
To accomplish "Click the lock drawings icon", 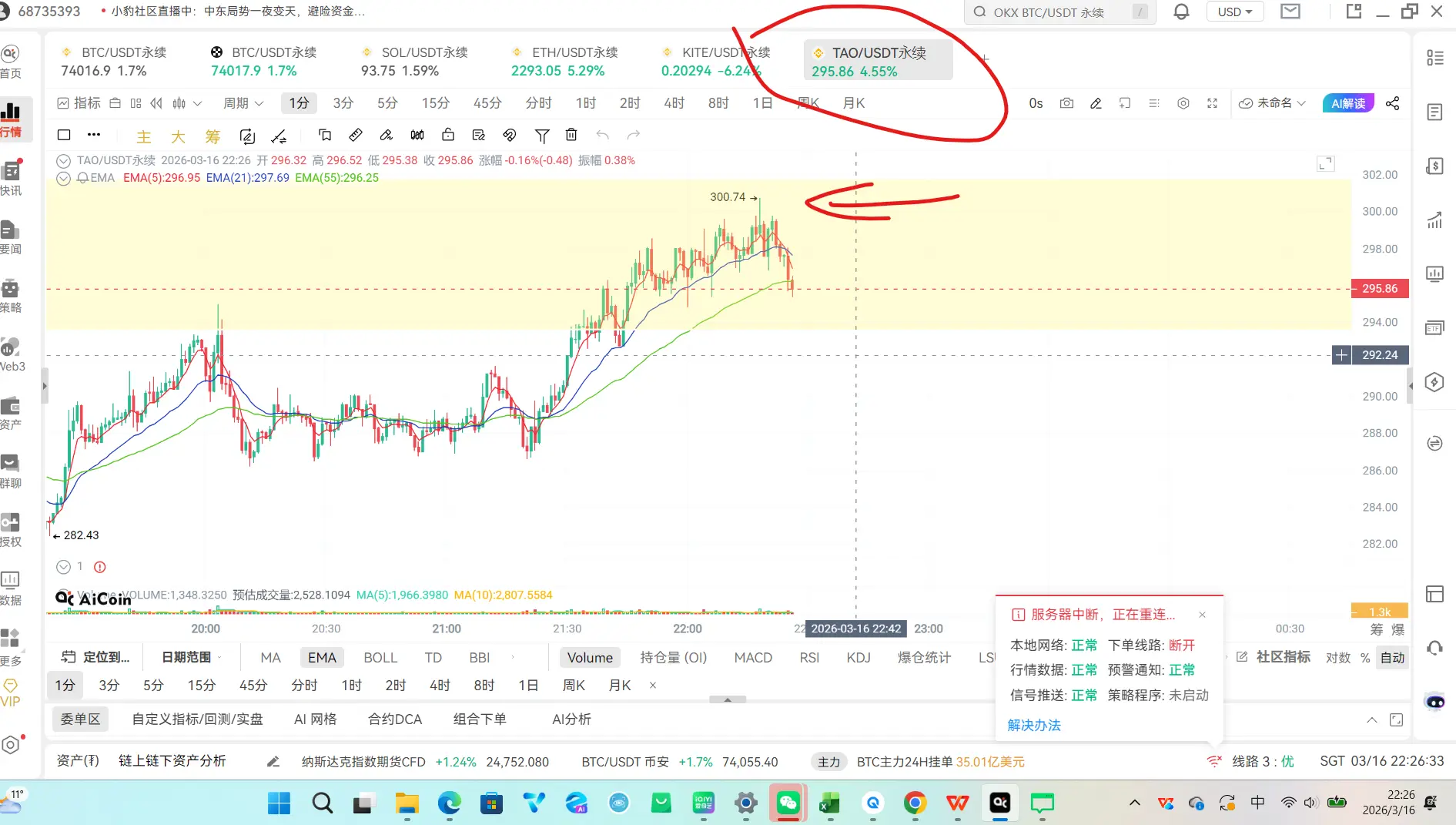I will (448, 135).
